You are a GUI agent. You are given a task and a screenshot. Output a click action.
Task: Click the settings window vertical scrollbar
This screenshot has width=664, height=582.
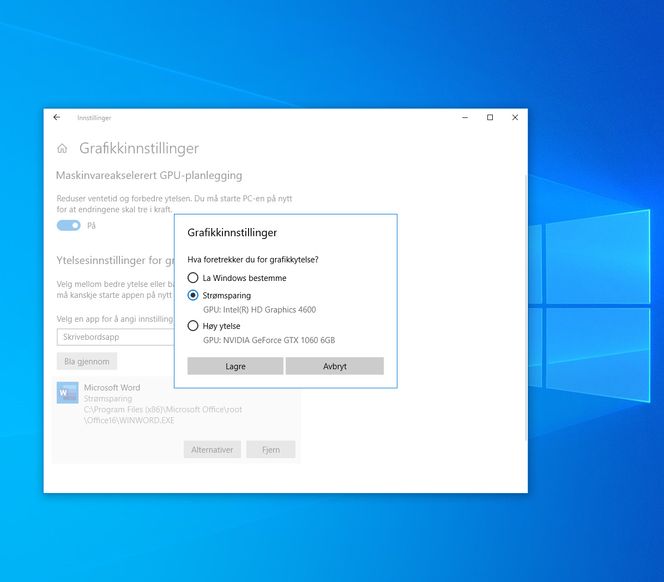526,307
